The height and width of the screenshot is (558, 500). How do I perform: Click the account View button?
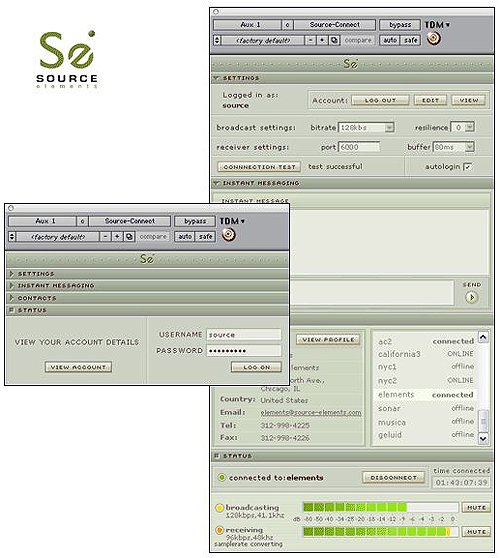[469, 100]
